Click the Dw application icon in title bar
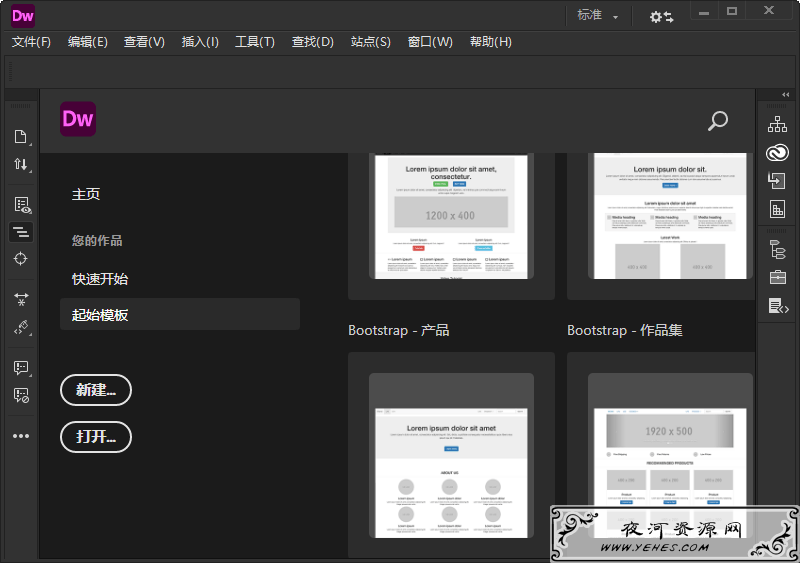The image size is (800, 563). pyautogui.click(x=23, y=16)
